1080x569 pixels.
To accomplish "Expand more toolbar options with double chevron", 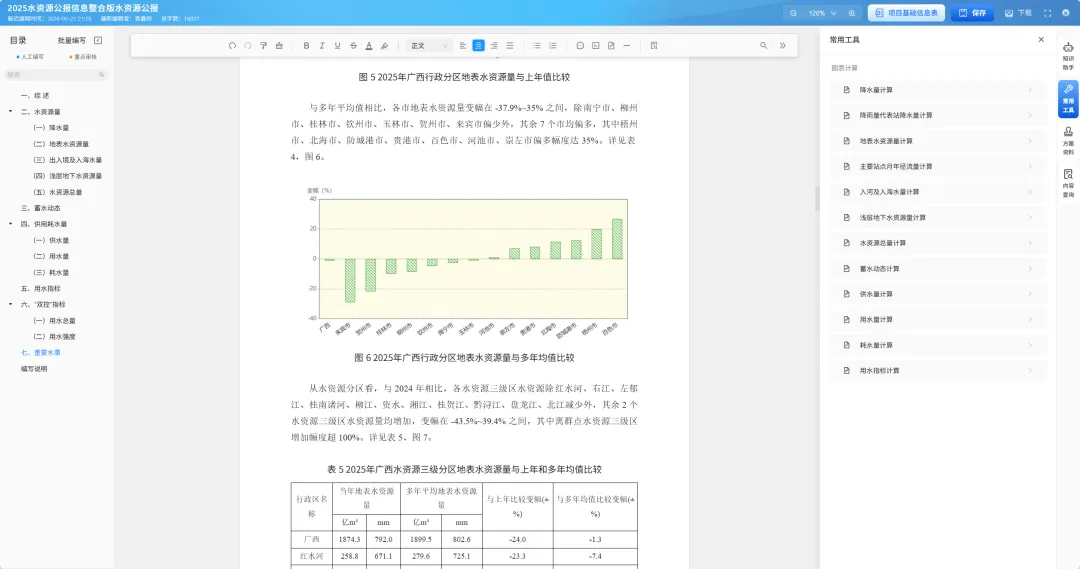I will [x=782, y=45].
